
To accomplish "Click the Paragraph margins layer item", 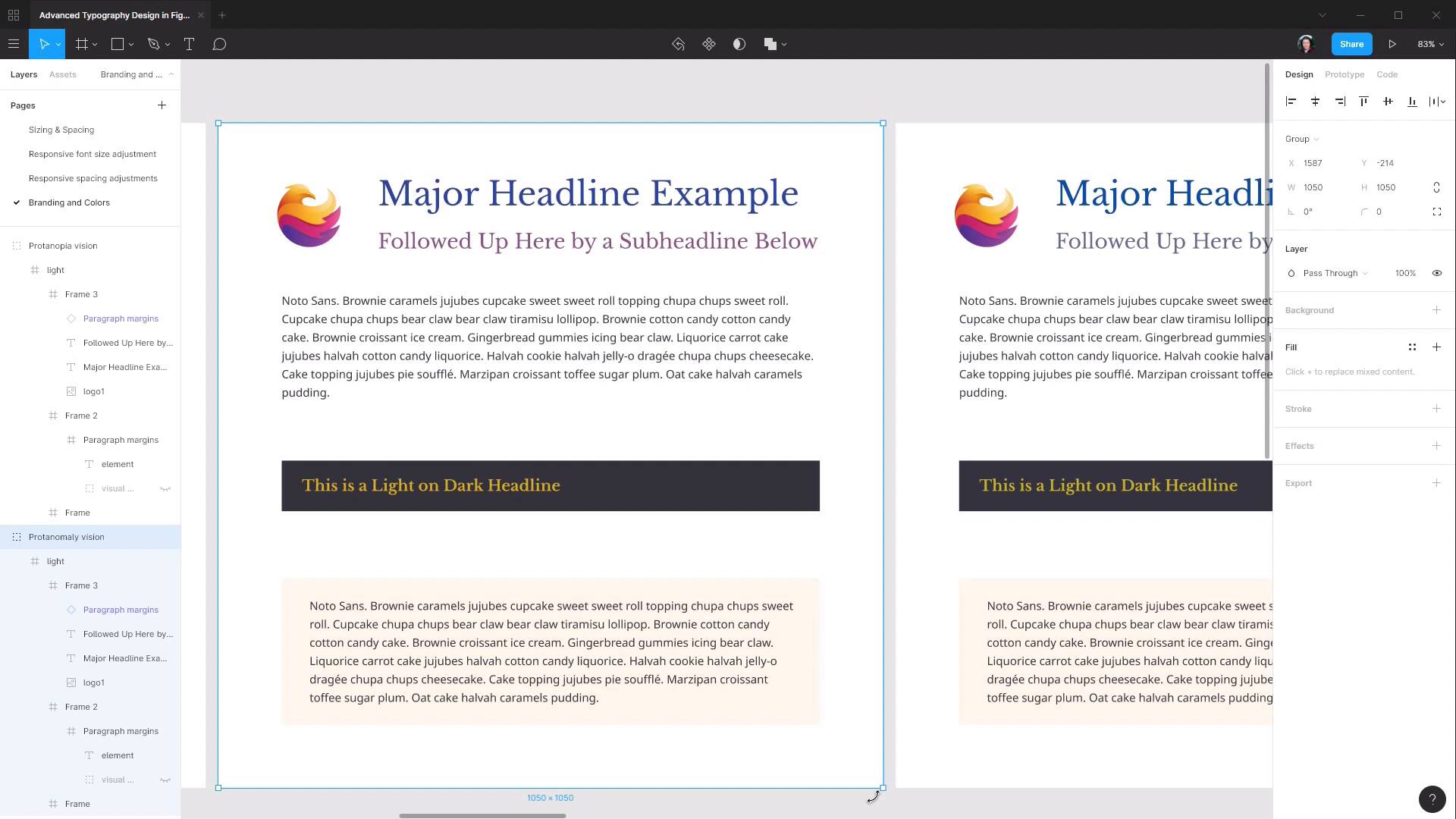I will [x=120, y=609].
